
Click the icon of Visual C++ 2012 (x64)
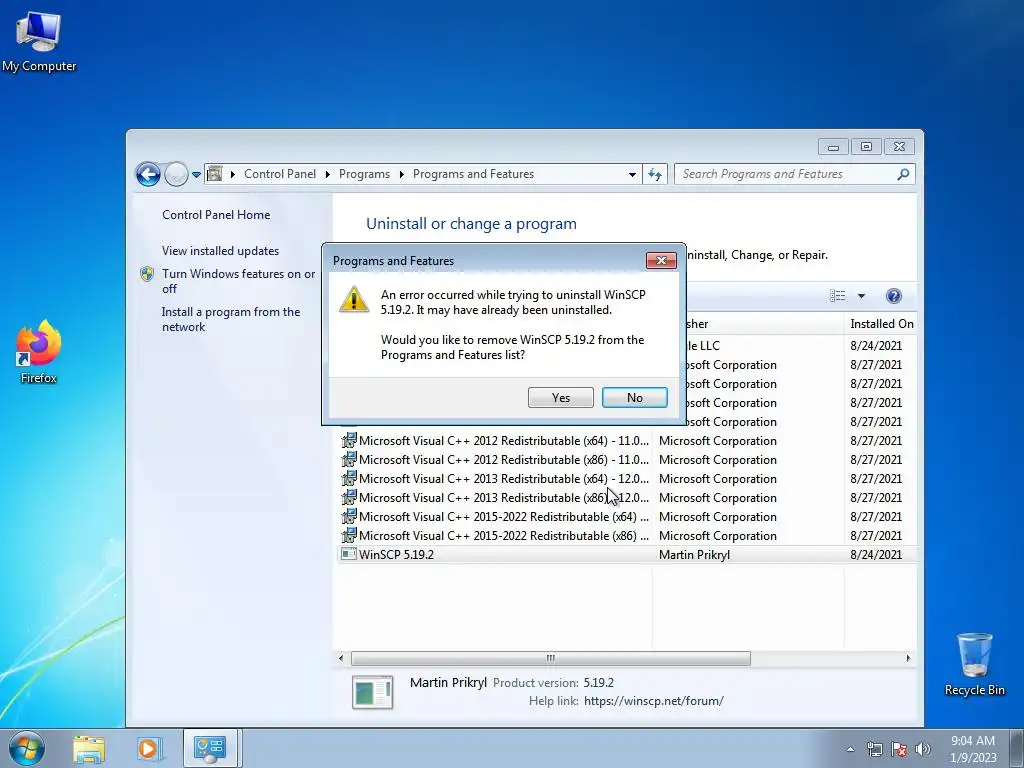pyautogui.click(x=349, y=440)
